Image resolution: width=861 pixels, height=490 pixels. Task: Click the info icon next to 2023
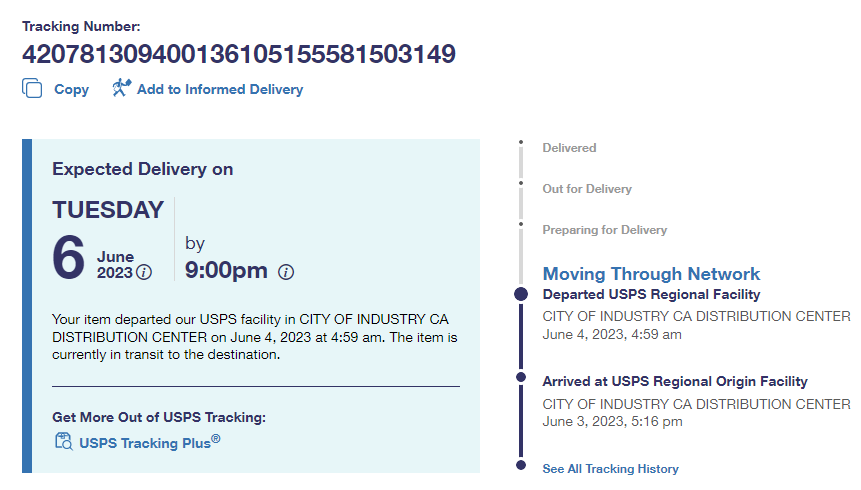[x=144, y=272]
